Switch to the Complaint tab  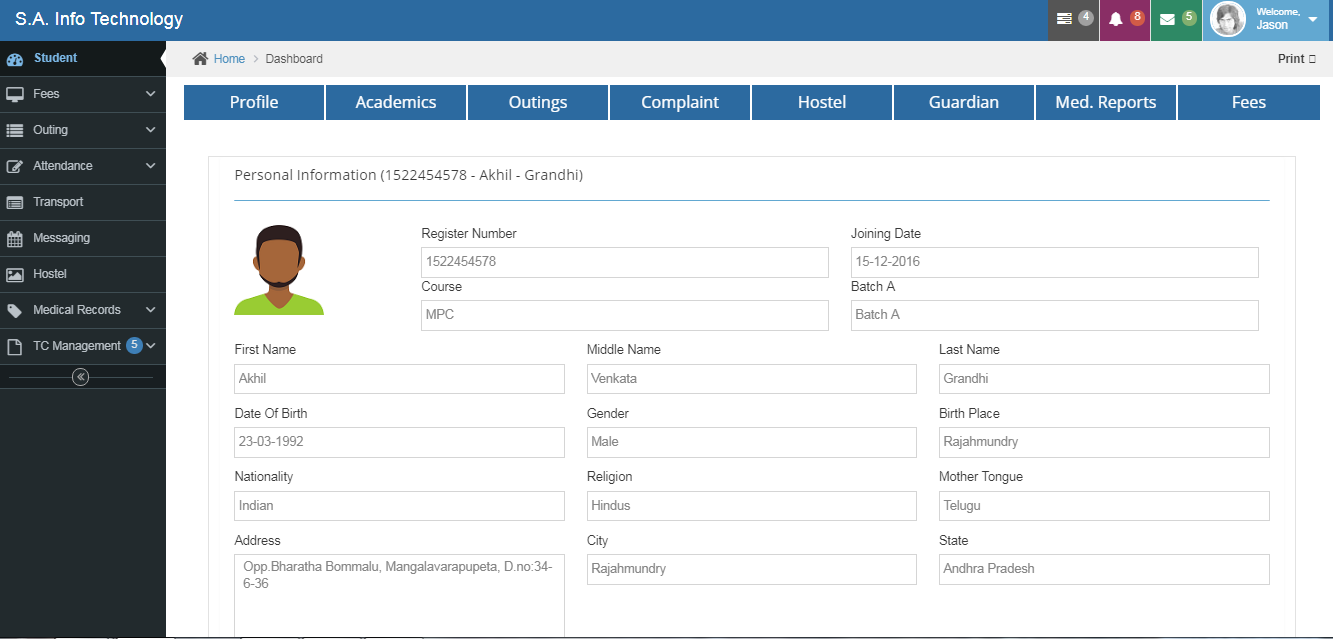tap(680, 102)
